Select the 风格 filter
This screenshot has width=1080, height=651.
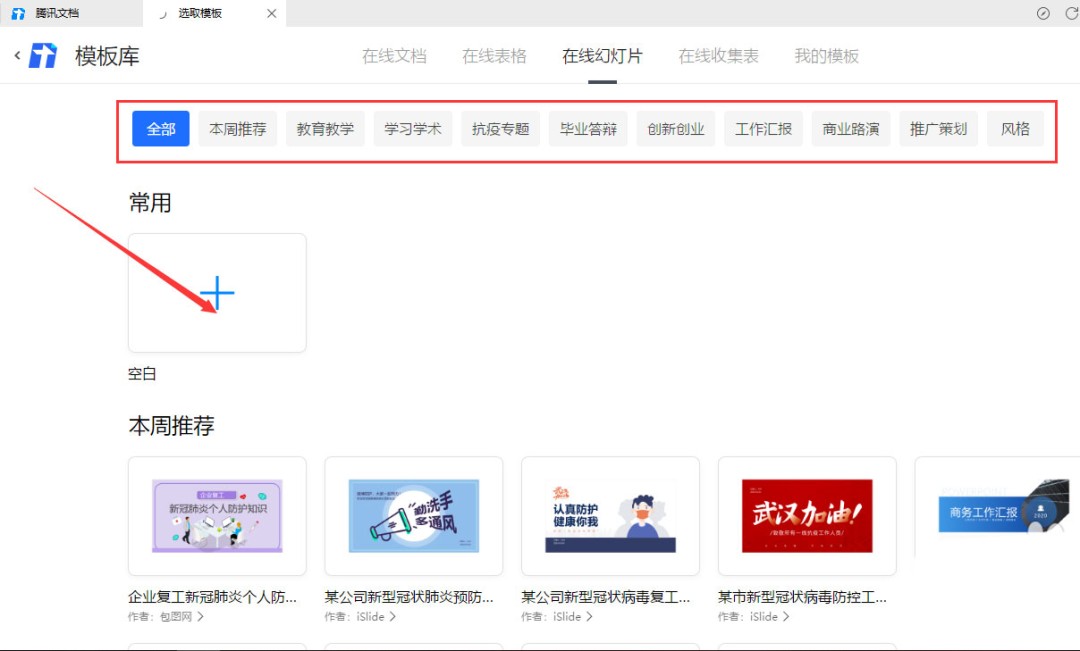tap(1015, 128)
